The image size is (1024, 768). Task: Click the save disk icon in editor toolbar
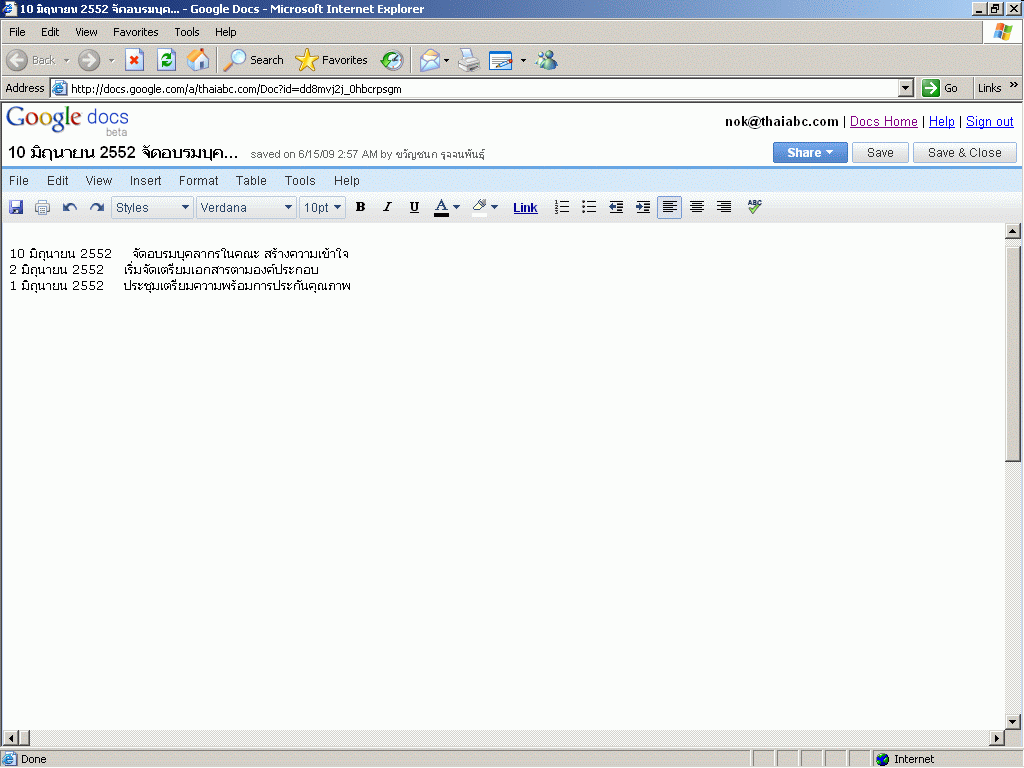point(16,207)
